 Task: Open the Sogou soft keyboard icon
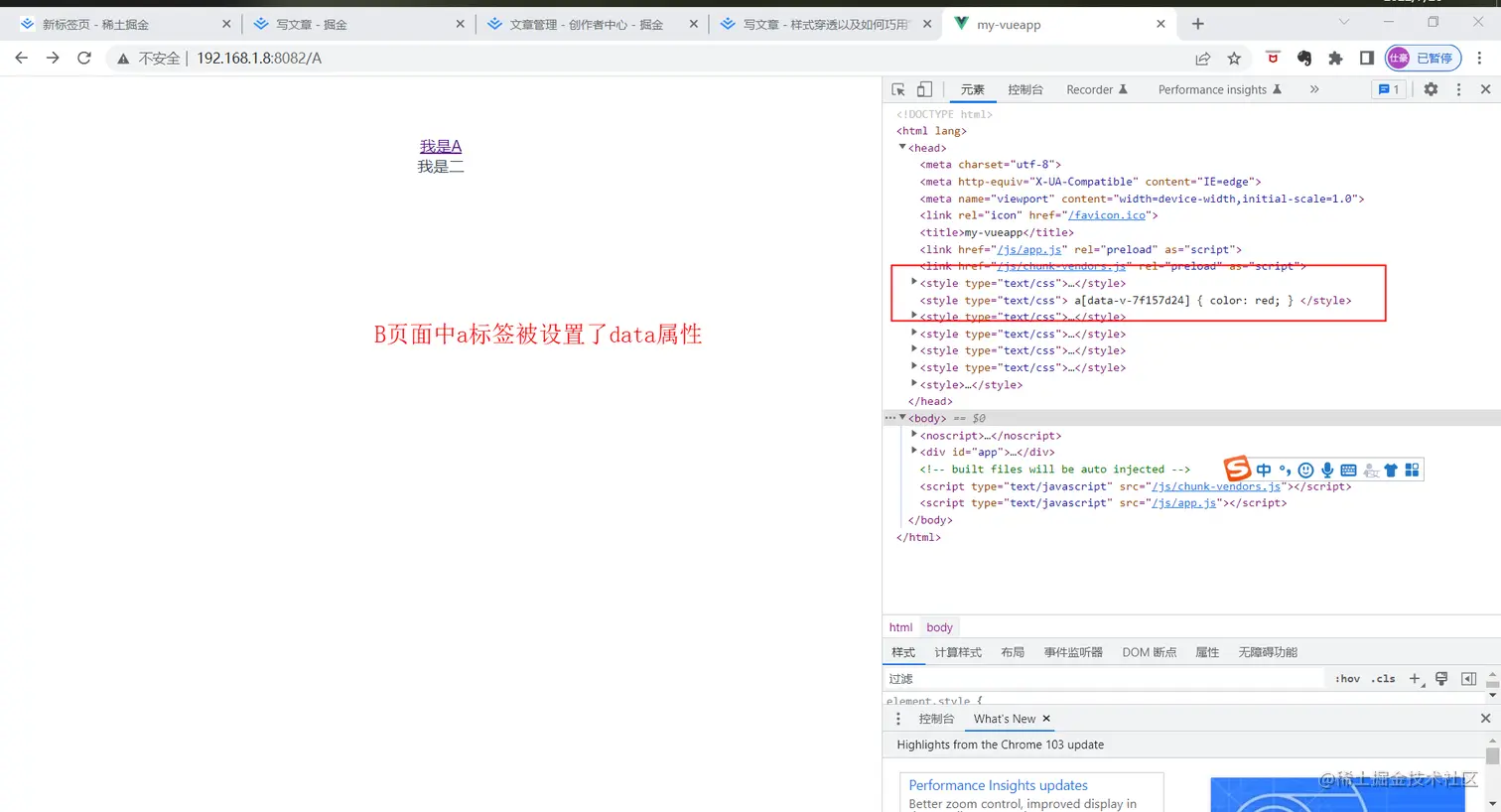pos(1348,471)
